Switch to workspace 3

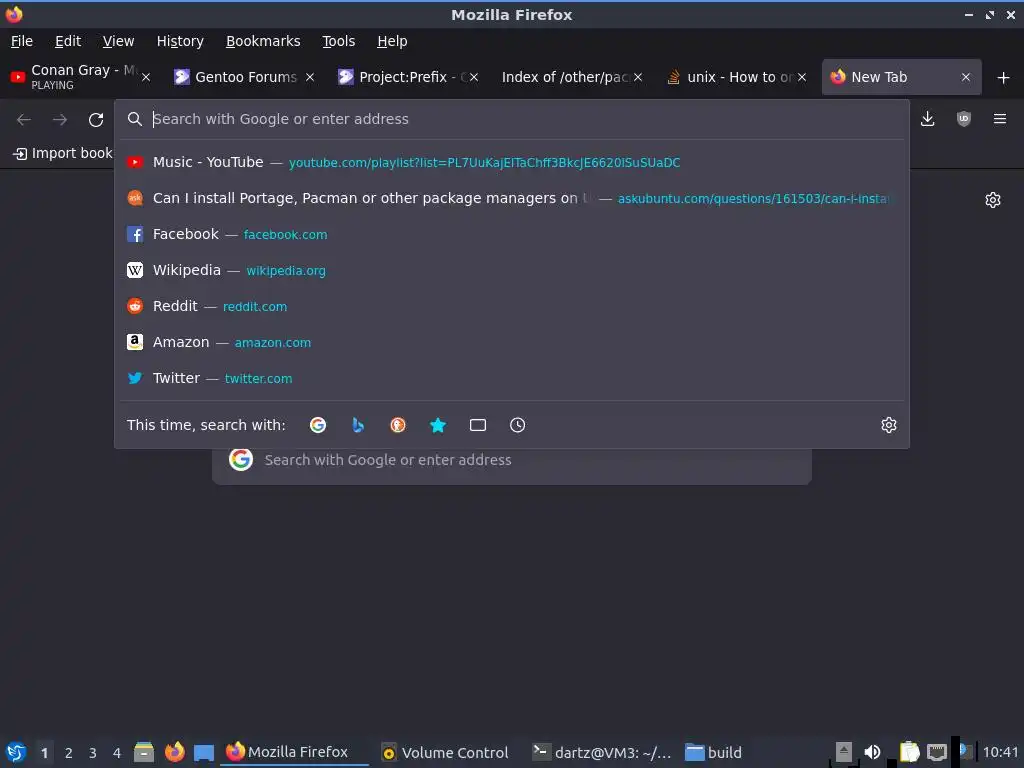point(93,753)
